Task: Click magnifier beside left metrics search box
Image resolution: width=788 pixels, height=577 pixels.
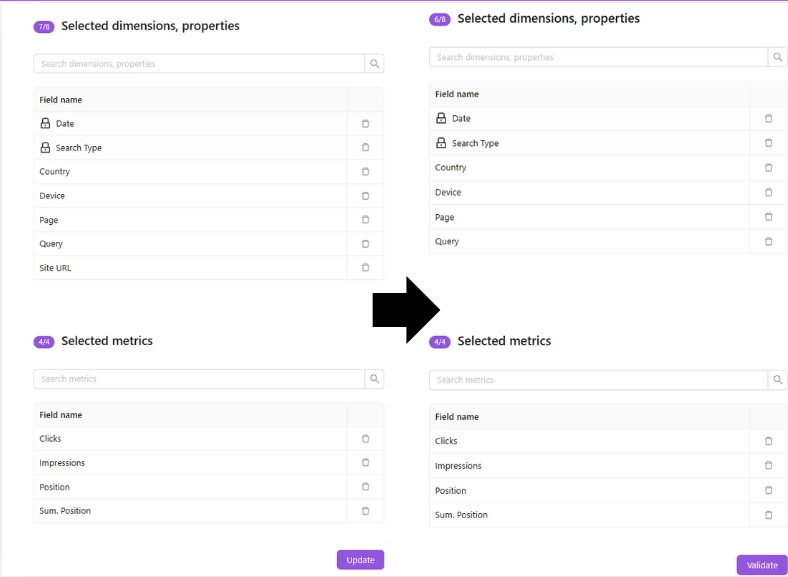Action: (x=374, y=379)
